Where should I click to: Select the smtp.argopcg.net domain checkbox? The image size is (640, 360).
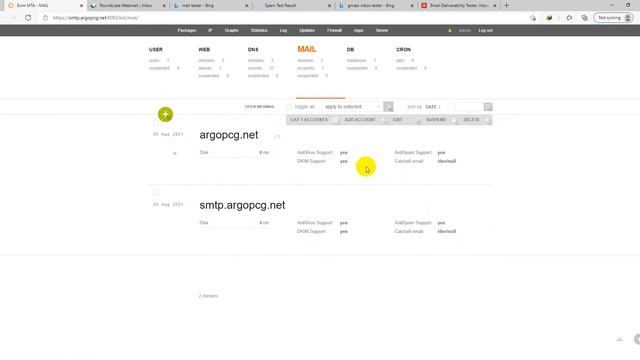point(156,193)
